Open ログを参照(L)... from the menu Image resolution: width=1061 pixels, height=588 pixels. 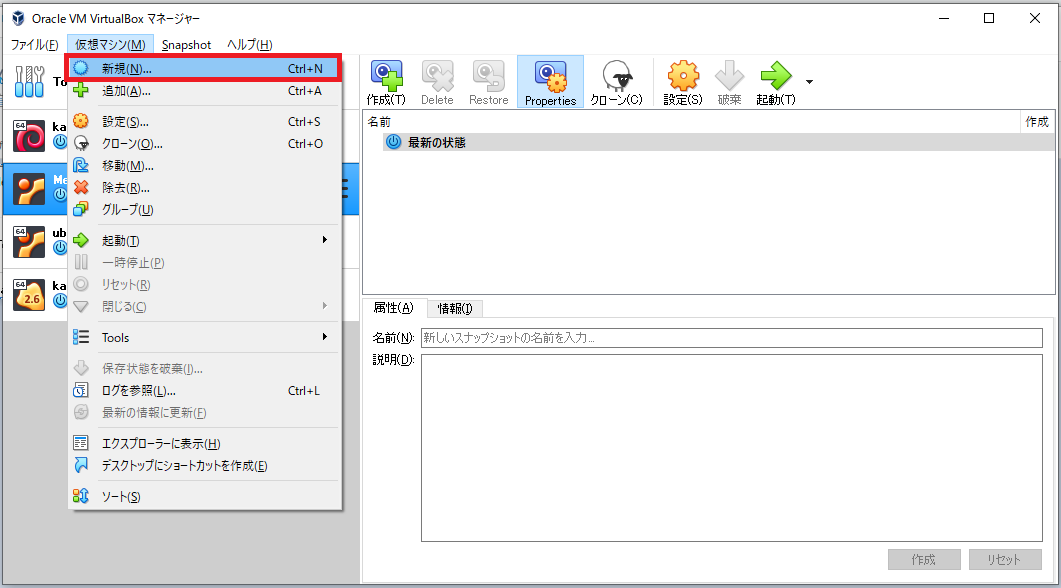click(x=204, y=390)
